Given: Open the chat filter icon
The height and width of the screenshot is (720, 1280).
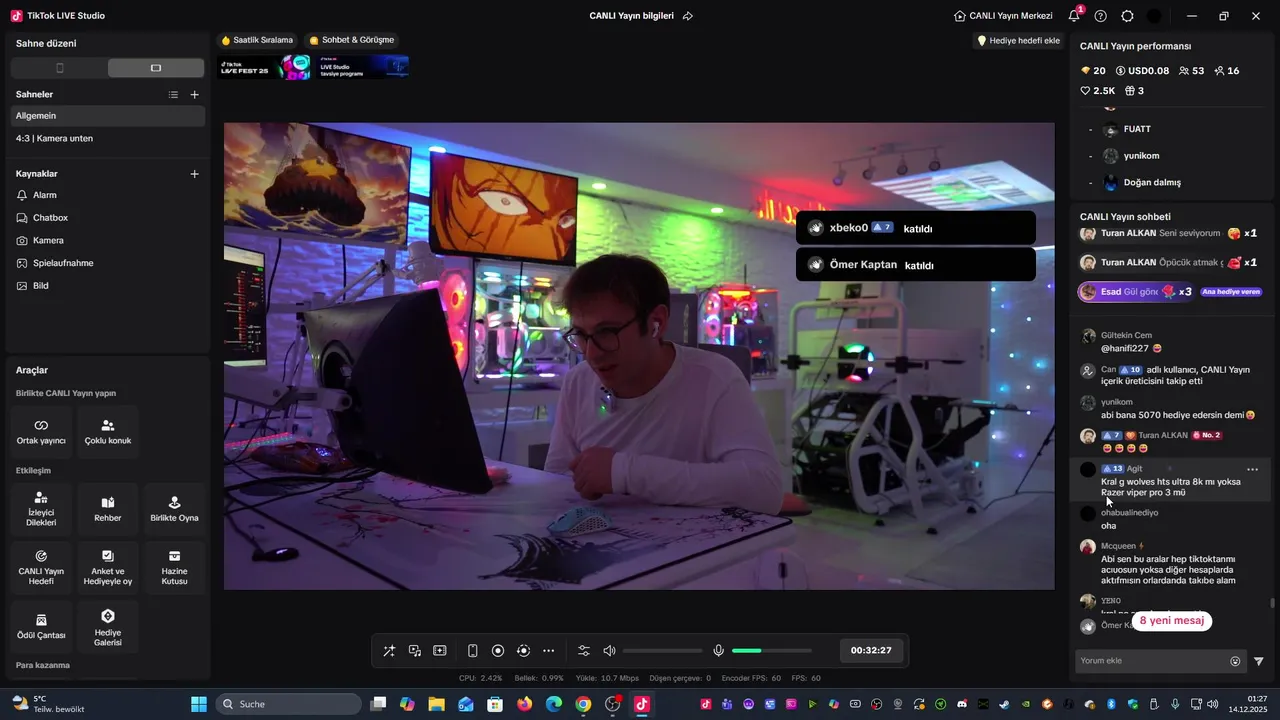Looking at the screenshot, I should [x=1259, y=661].
